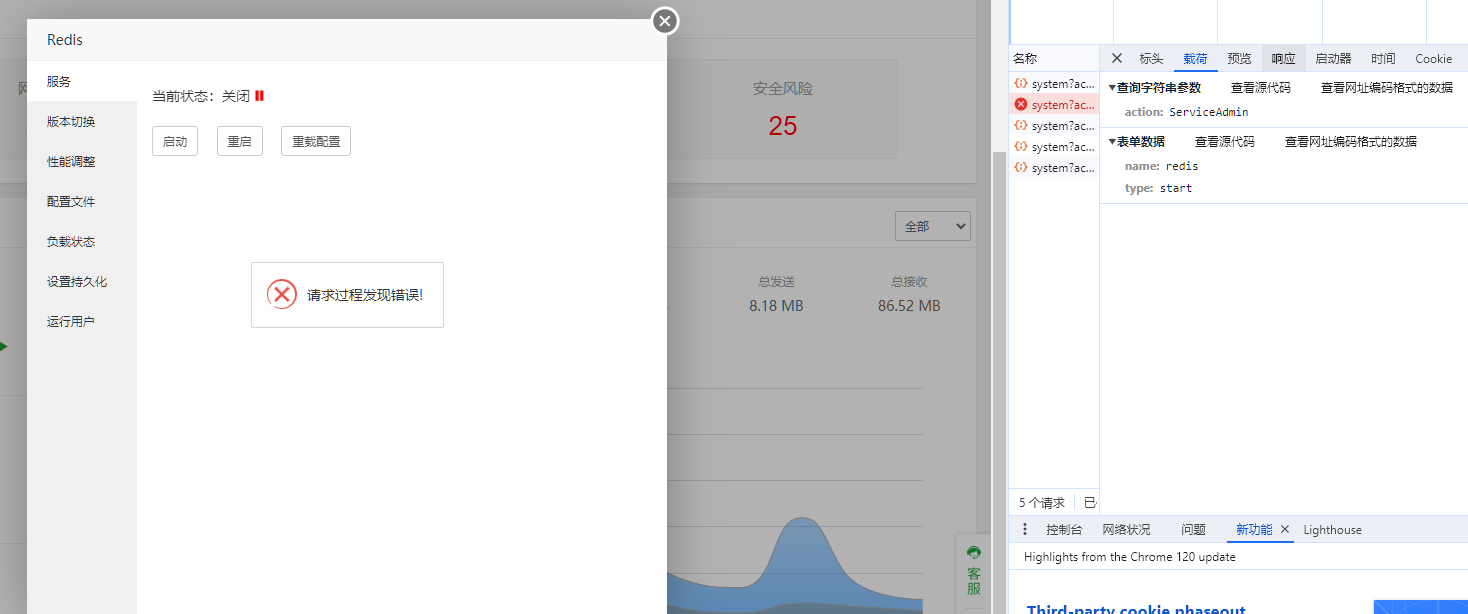
Task: Open the 设置持久化 section
Action: tap(82, 281)
